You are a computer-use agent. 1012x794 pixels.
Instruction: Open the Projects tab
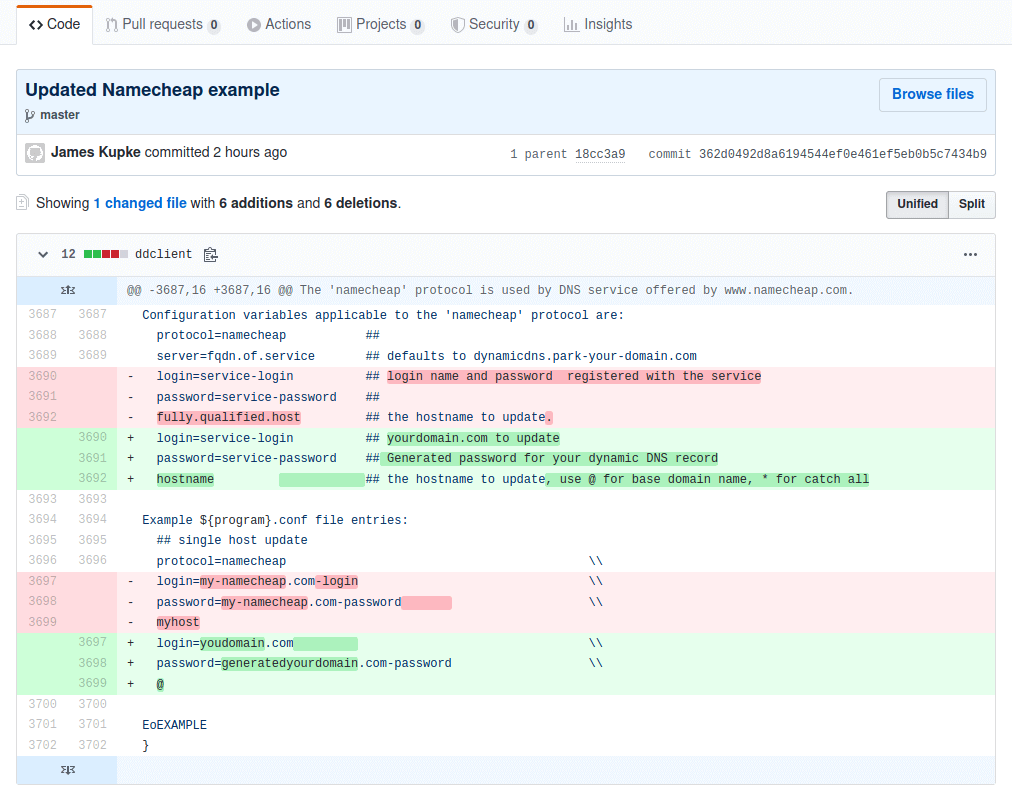coord(381,25)
